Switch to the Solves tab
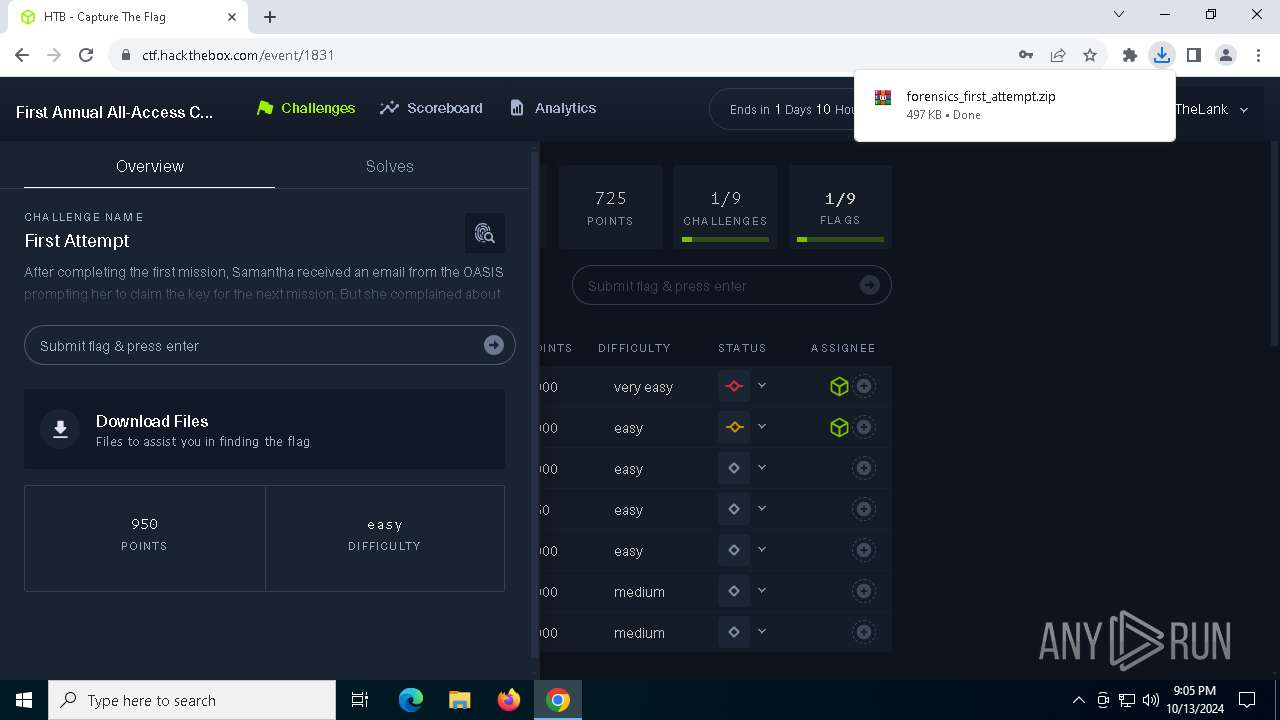1280x720 pixels. click(390, 166)
